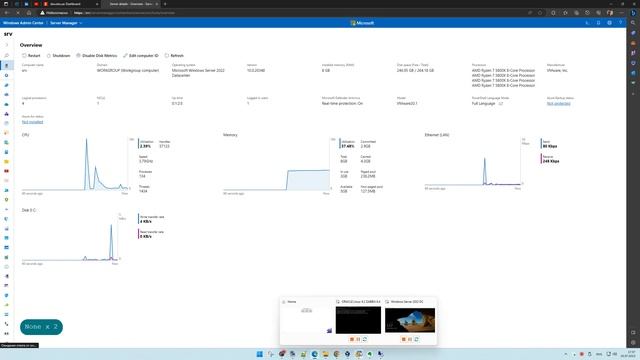Switch to the Dashboard browser tab
Screen dimensions: 640x360
point(71,4)
